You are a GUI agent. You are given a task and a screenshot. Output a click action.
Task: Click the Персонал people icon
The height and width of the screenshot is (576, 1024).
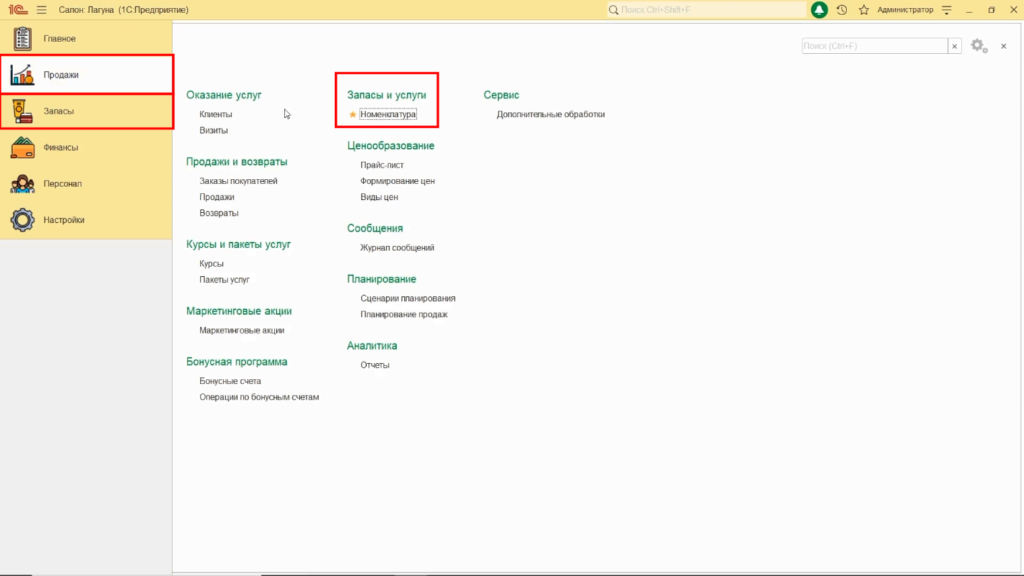point(22,184)
